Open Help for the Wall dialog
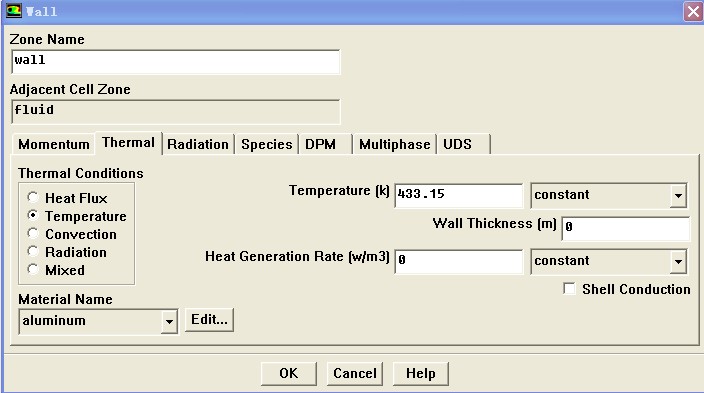This screenshot has width=704, height=393. point(421,374)
